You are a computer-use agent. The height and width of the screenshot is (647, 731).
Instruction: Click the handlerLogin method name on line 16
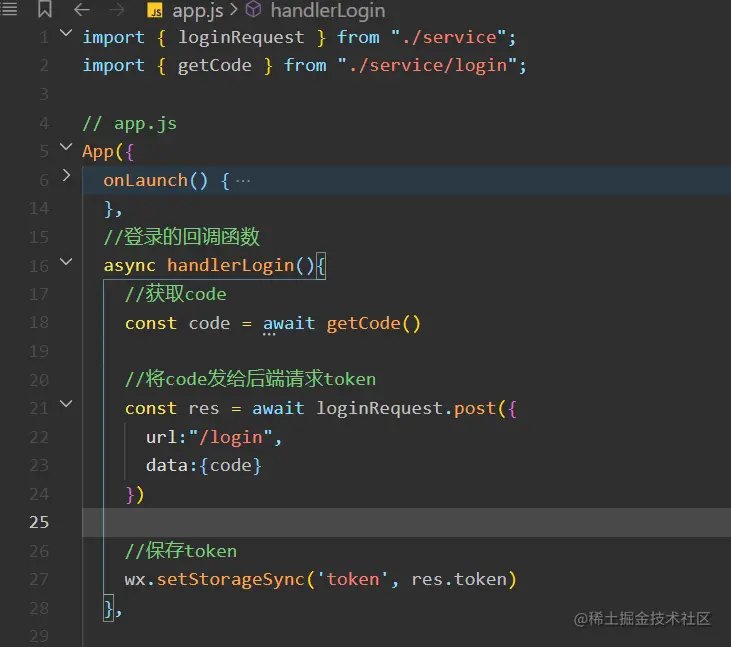[230, 266]
